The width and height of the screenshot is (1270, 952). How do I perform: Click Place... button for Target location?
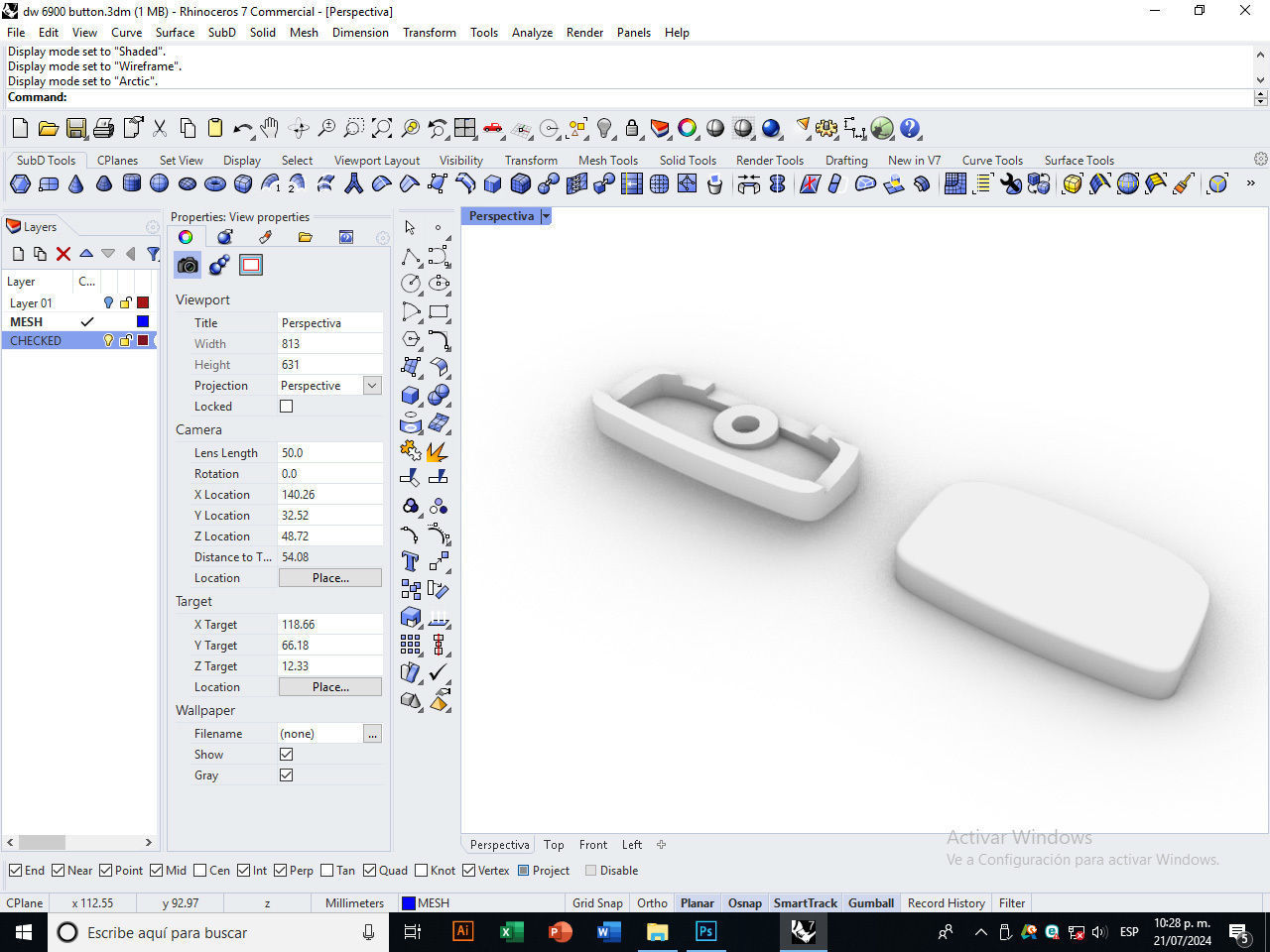330,687
